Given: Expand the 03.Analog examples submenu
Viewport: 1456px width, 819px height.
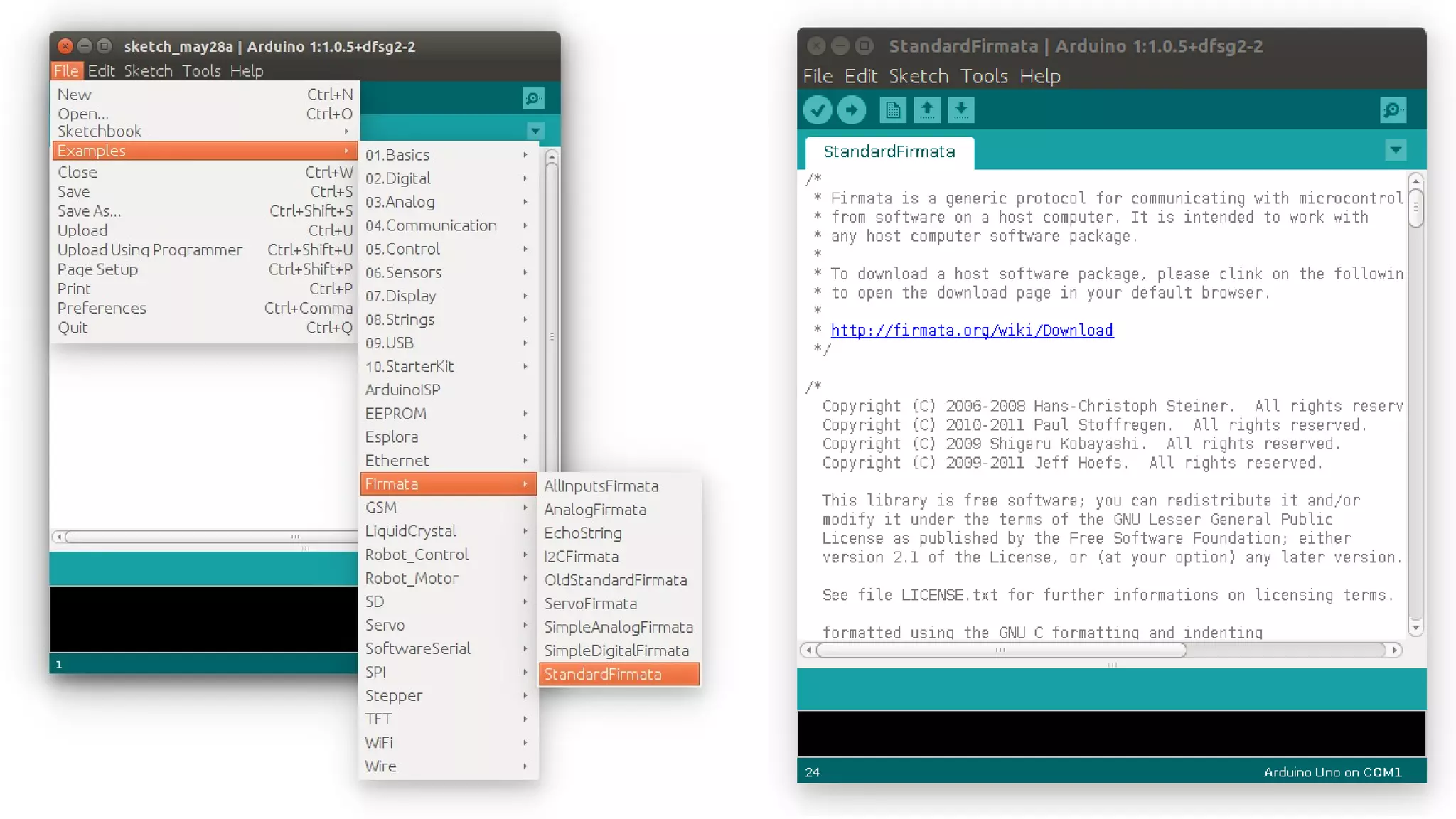Looking at the screenshot, I should click(x=449, y=202).
